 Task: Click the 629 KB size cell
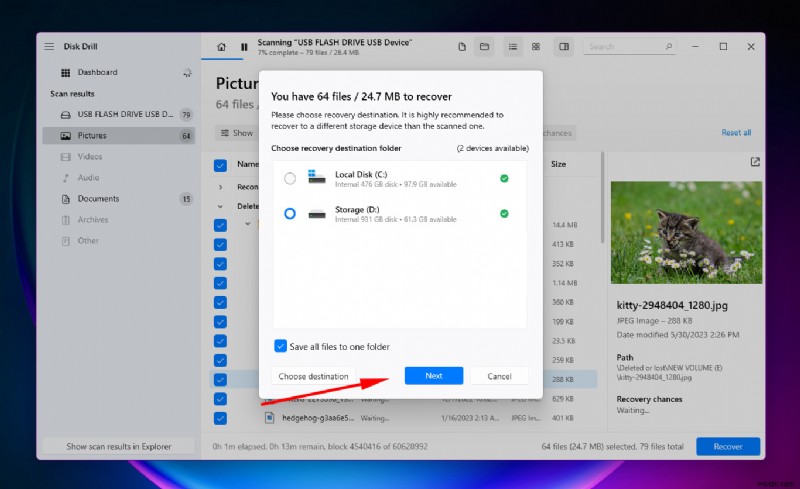pyautogui.click(x=563, y=399)
